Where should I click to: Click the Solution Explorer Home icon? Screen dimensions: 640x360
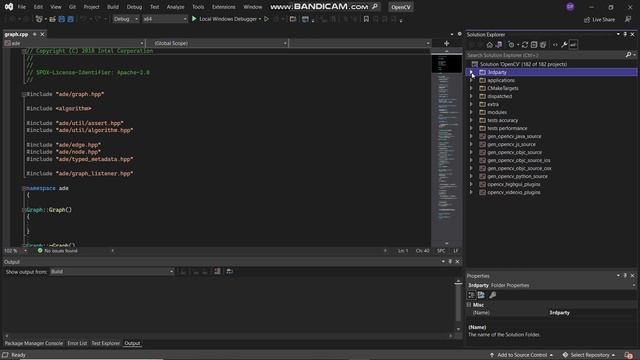[490, 44]
